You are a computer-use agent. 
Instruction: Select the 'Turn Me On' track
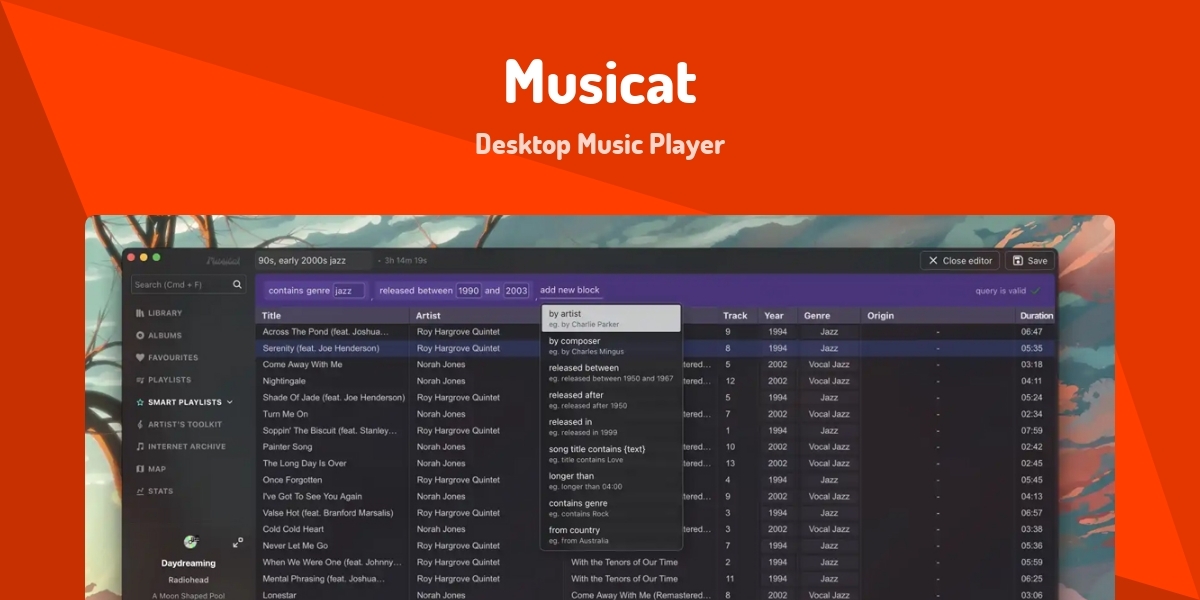point(285,414)
